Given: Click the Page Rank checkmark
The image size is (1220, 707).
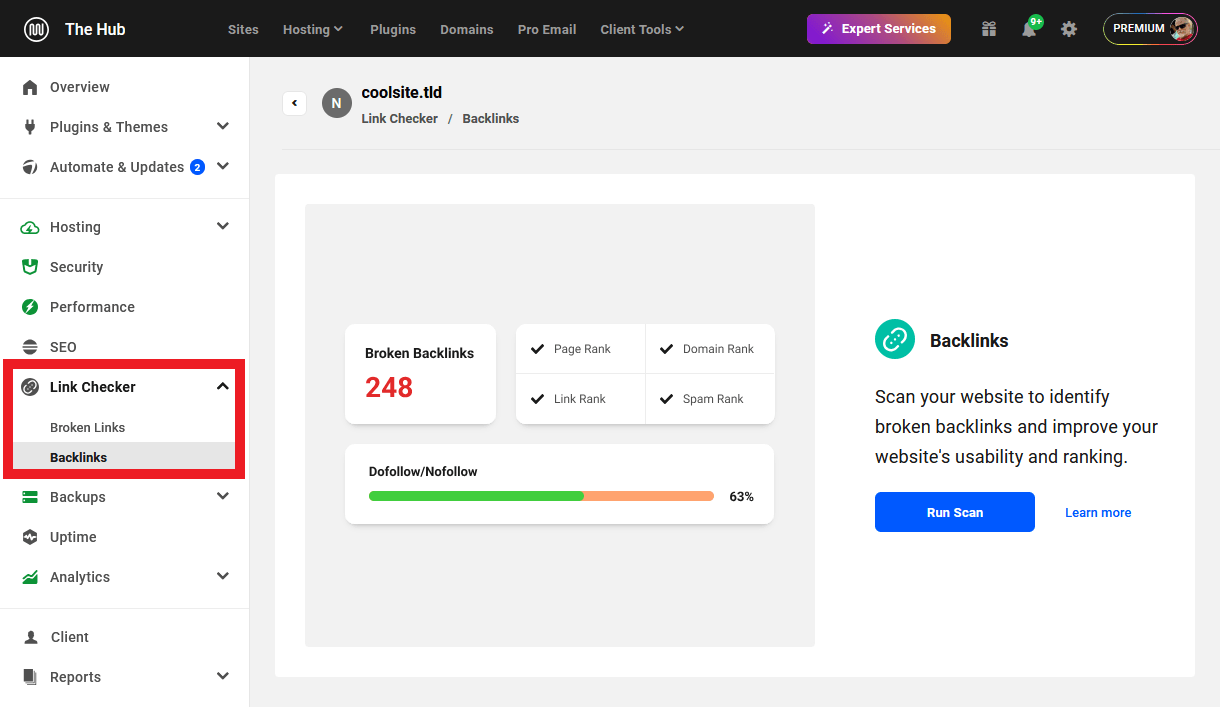Looking at the screenshot, I should click(537, 349).
